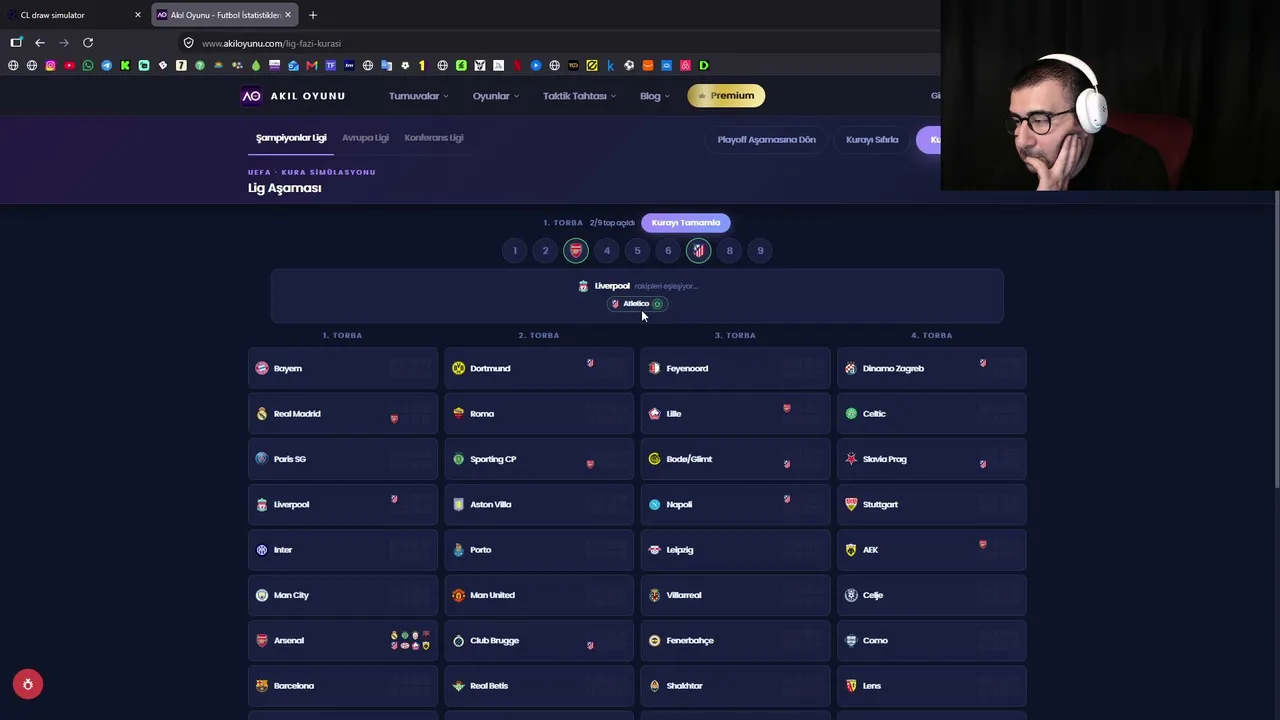Click the Paris SG team name
1280x720 pixels.
click(290, 460)
